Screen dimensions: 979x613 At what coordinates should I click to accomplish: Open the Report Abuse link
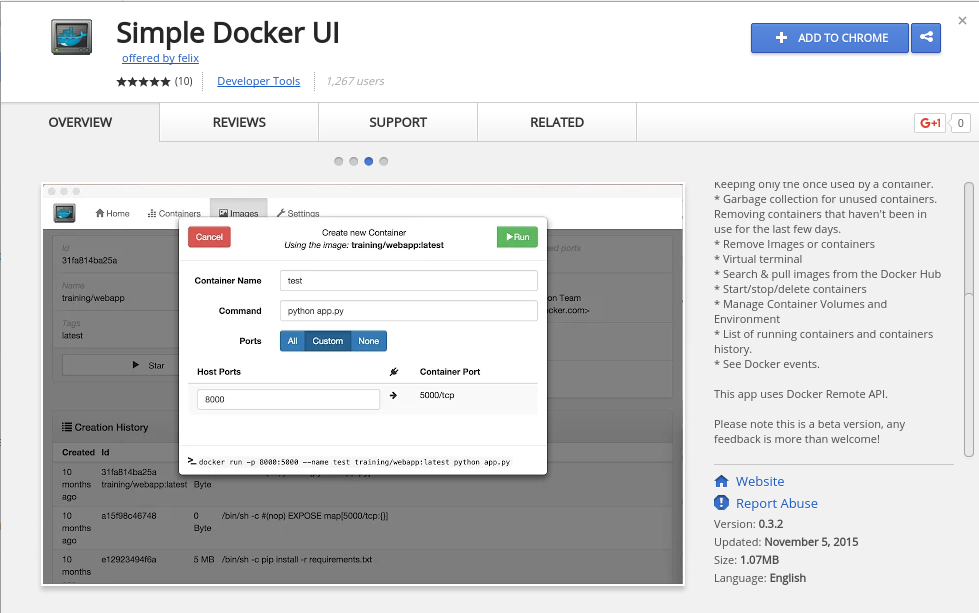(x=777, y=503)
